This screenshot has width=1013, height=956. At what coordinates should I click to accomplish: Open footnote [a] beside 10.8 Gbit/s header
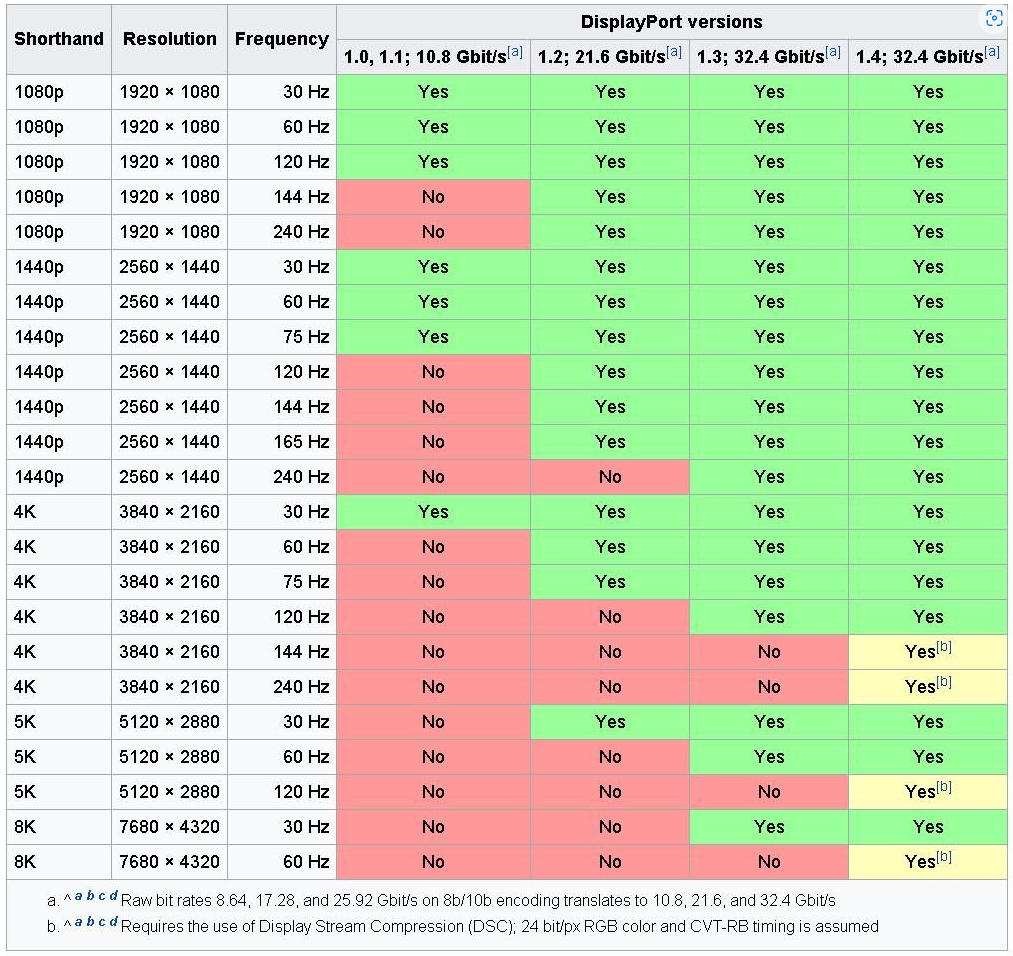pyautogui.click(x=515, y=52)
